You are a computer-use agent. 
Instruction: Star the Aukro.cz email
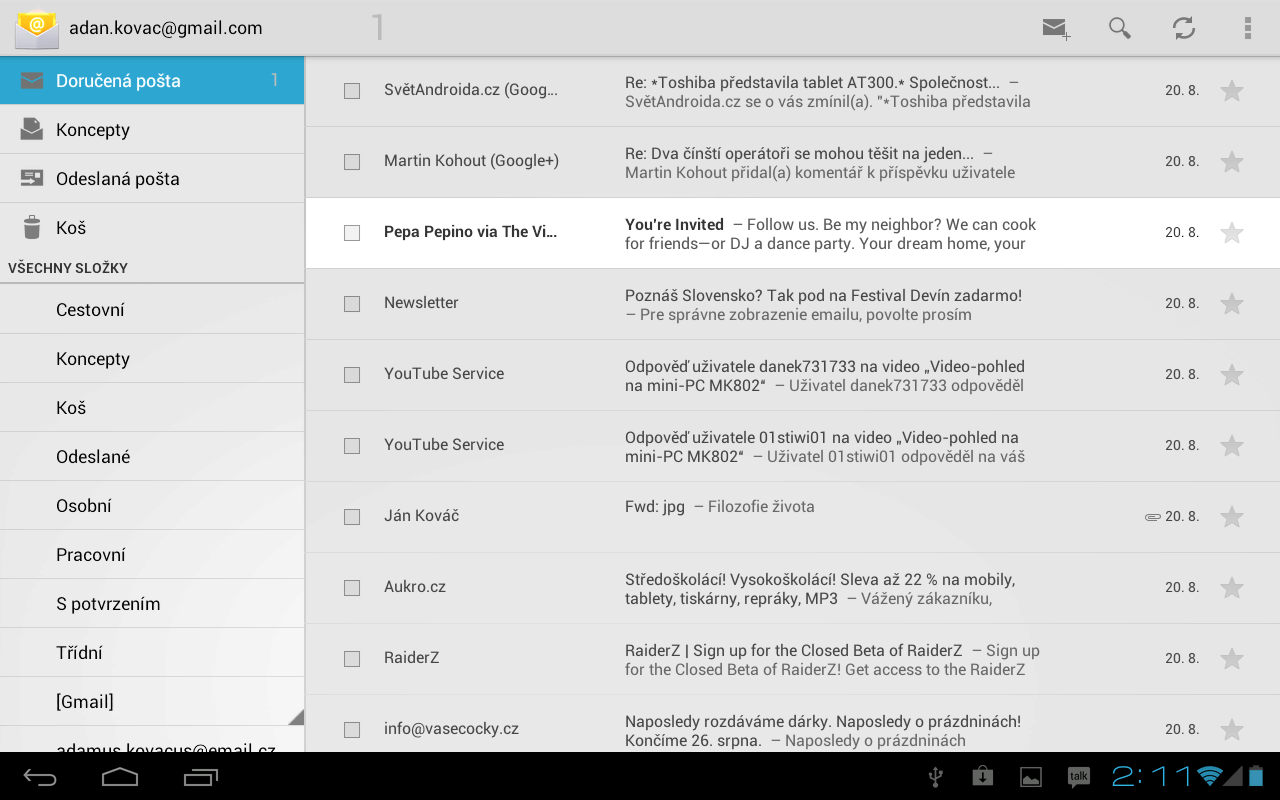click(1232, 588)
